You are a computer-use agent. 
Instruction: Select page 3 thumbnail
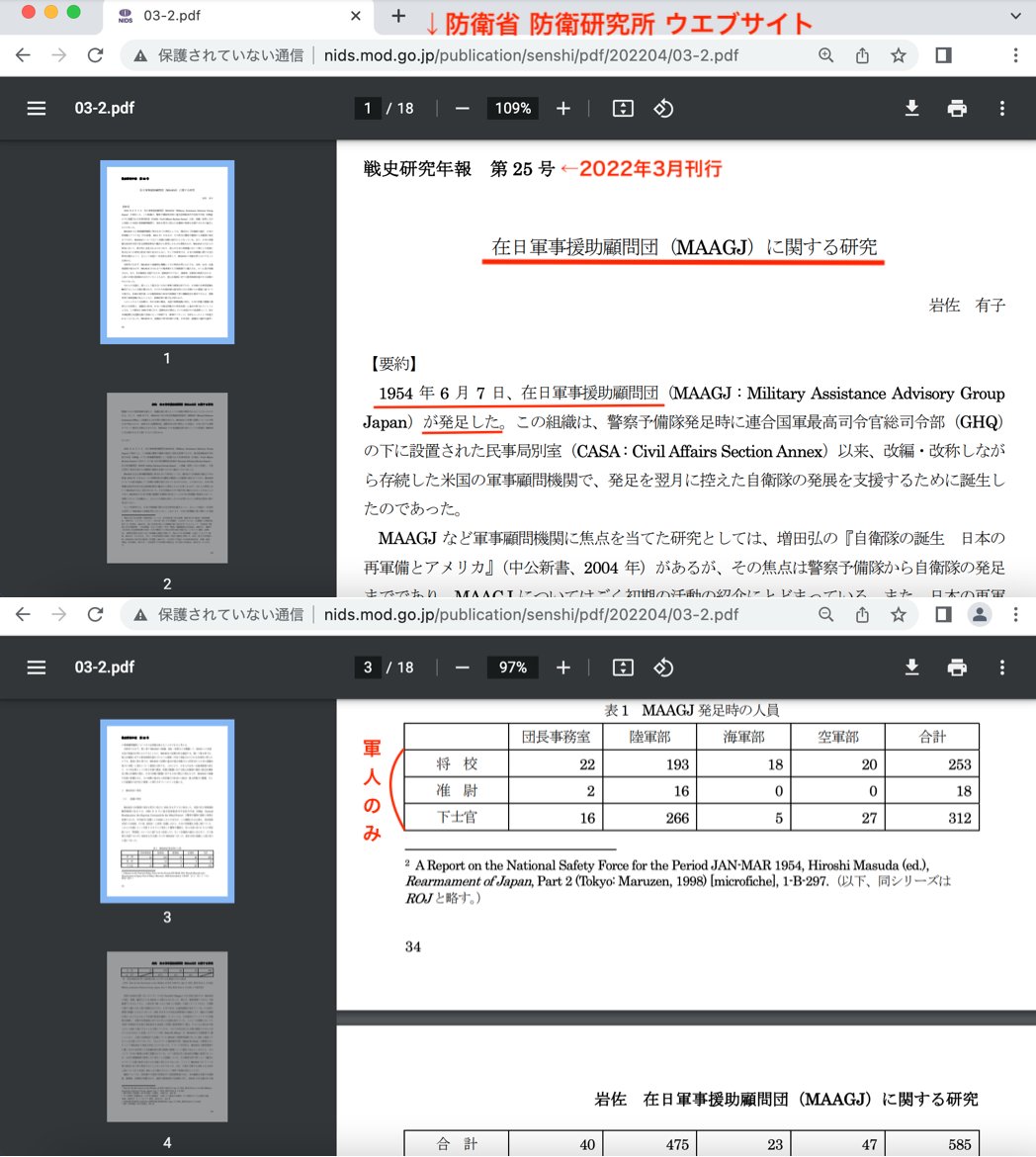pyautogui.click(x=167, y=811)
